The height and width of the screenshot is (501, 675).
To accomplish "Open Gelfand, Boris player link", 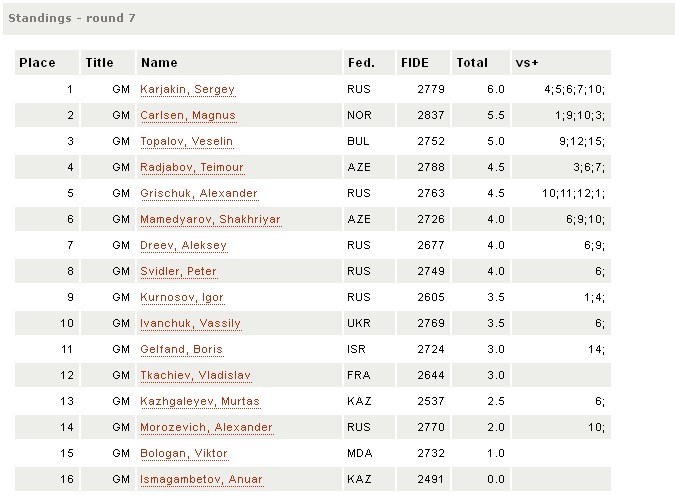I will [182, 349].
